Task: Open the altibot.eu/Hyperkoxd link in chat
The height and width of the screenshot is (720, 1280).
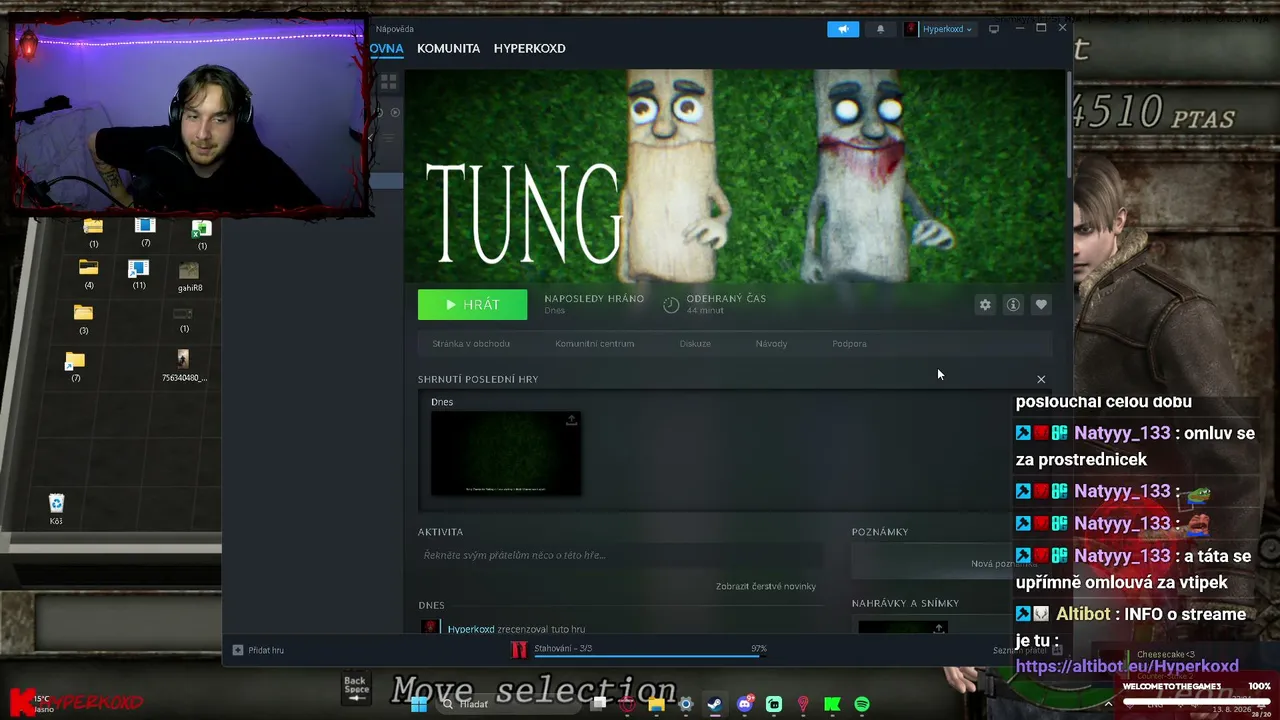Action: [1127, 666]
